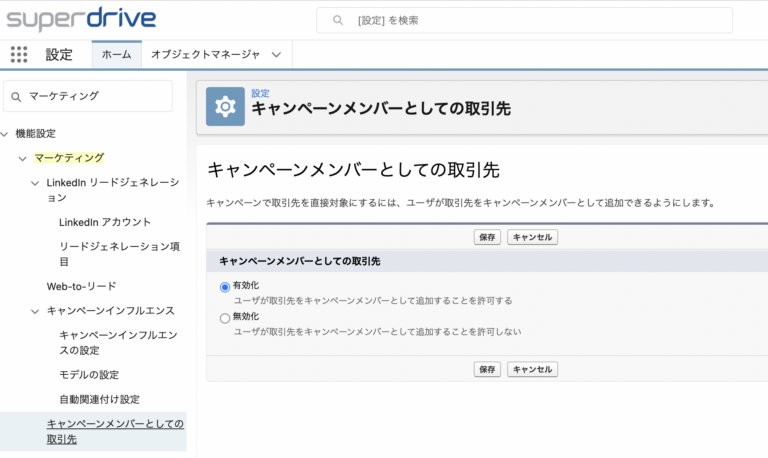Click the bottom キャンセル button
Screen dimensions: 768x458
pos(532,369)
